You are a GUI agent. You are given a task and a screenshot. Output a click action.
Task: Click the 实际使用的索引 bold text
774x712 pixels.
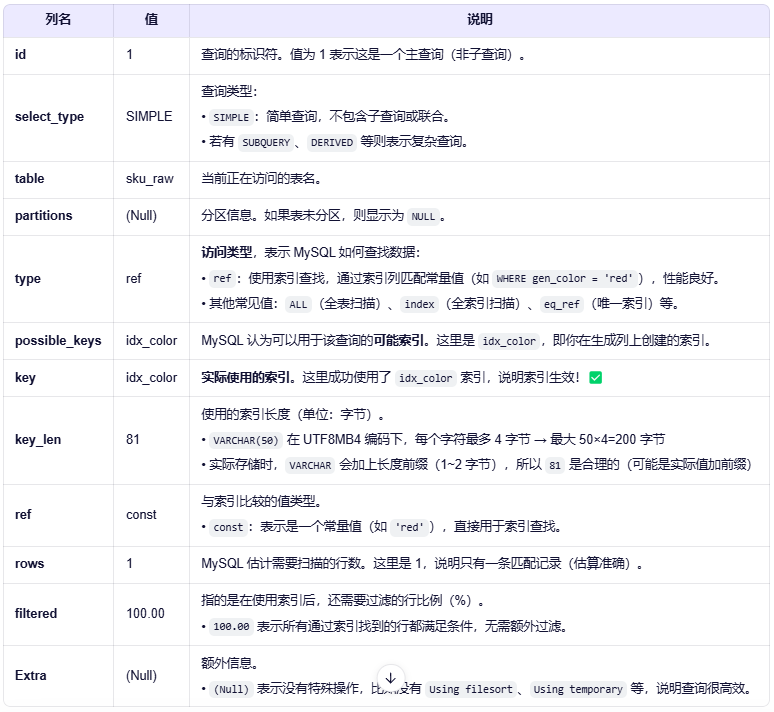coord(245,378)
